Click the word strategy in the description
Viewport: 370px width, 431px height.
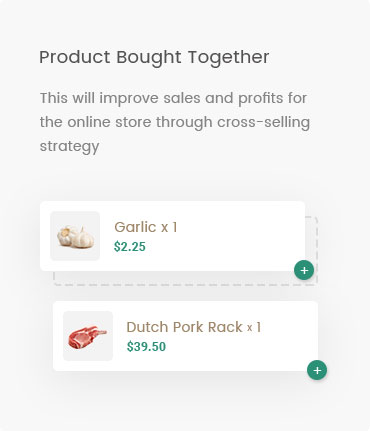click(69, 147)
